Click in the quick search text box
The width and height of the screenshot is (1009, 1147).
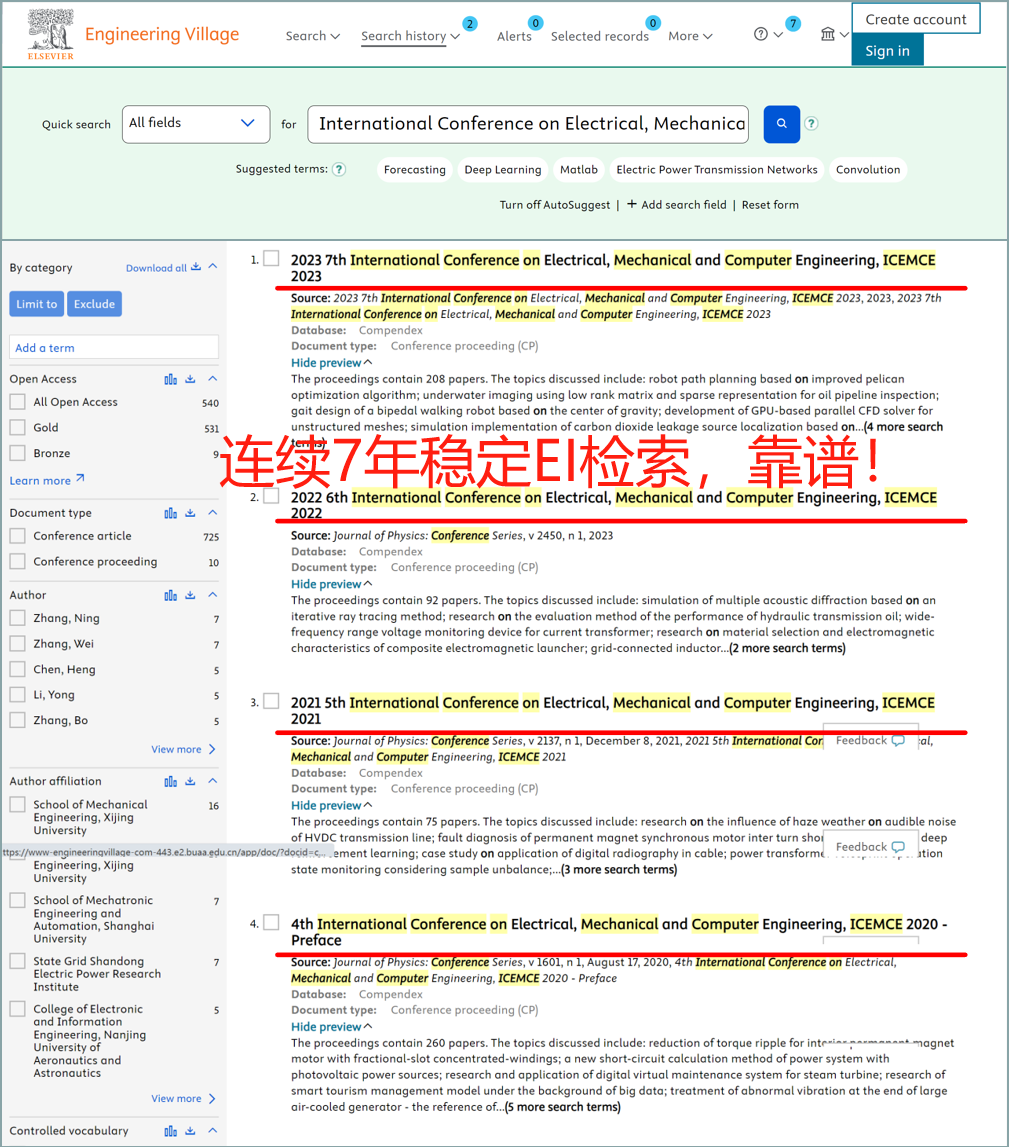pyautogui.click(x=528, y=124)
